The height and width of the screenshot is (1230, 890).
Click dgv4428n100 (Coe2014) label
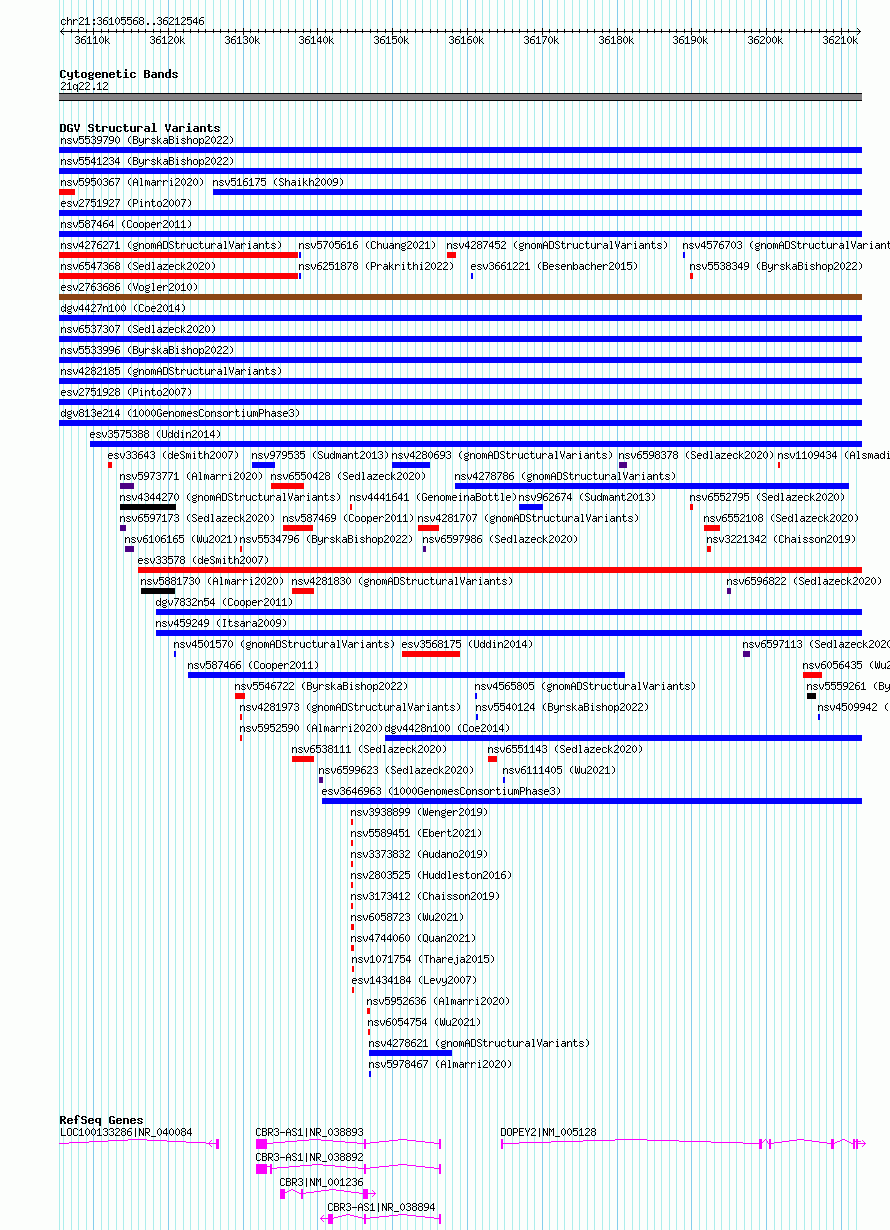click(x=447, y=728)
